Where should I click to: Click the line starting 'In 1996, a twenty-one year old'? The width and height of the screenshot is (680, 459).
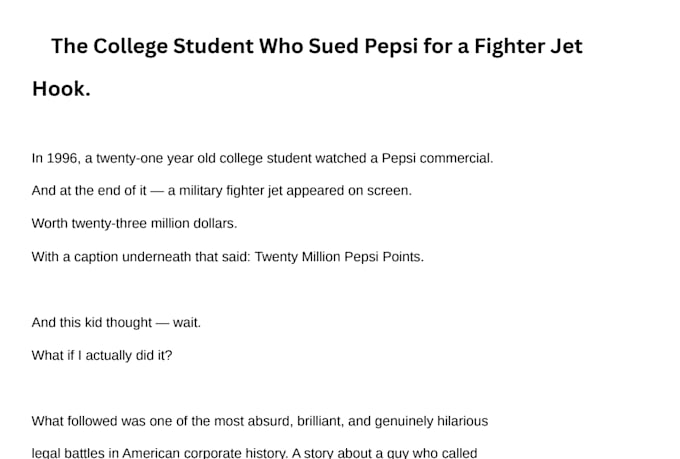(x=262, y=158)
